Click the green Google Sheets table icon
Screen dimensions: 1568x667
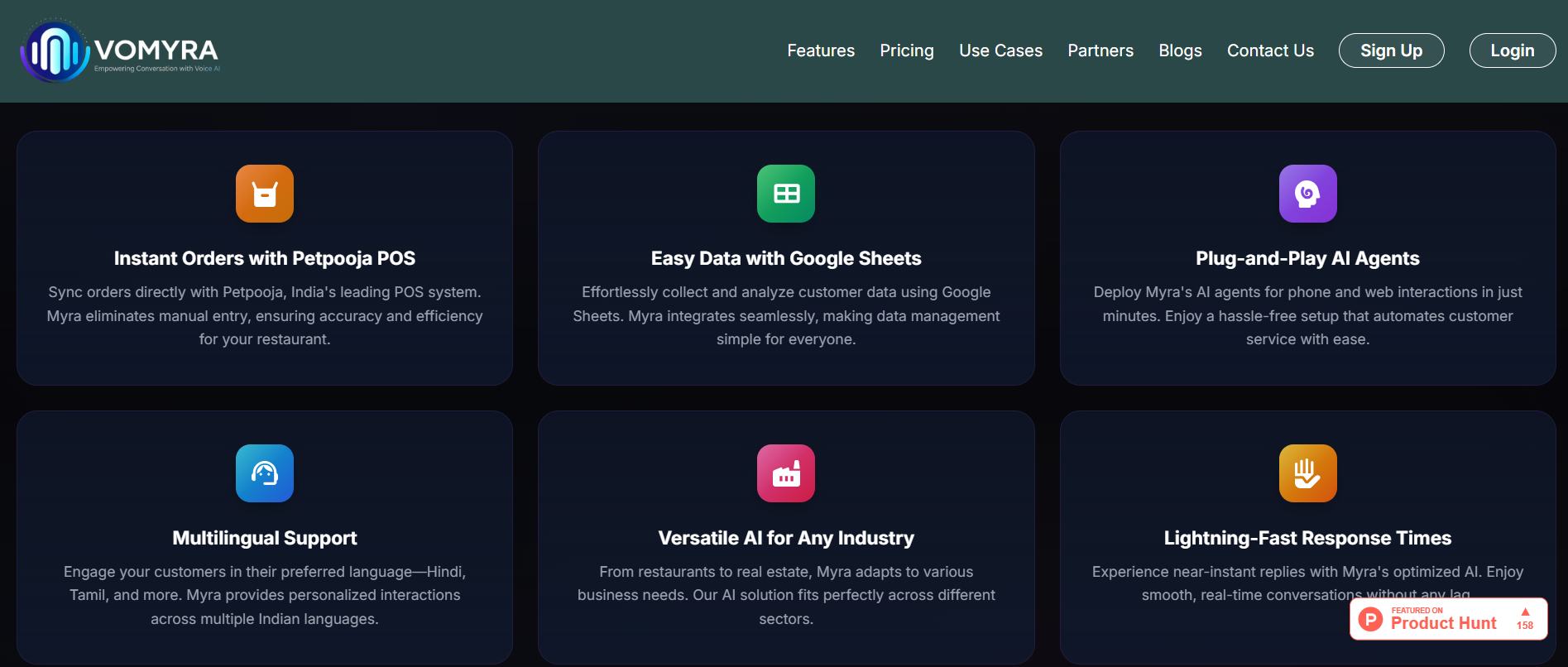coord(786,194)
